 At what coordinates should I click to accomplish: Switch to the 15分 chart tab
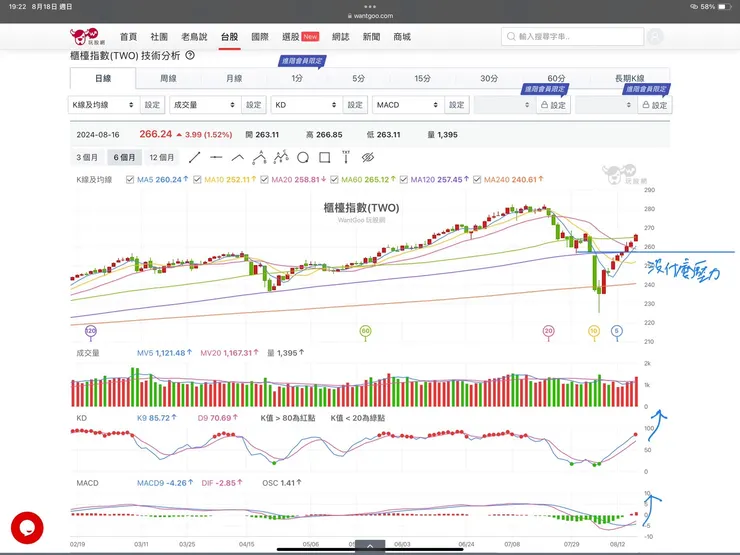pyautogui.click(x=422, y=78)
